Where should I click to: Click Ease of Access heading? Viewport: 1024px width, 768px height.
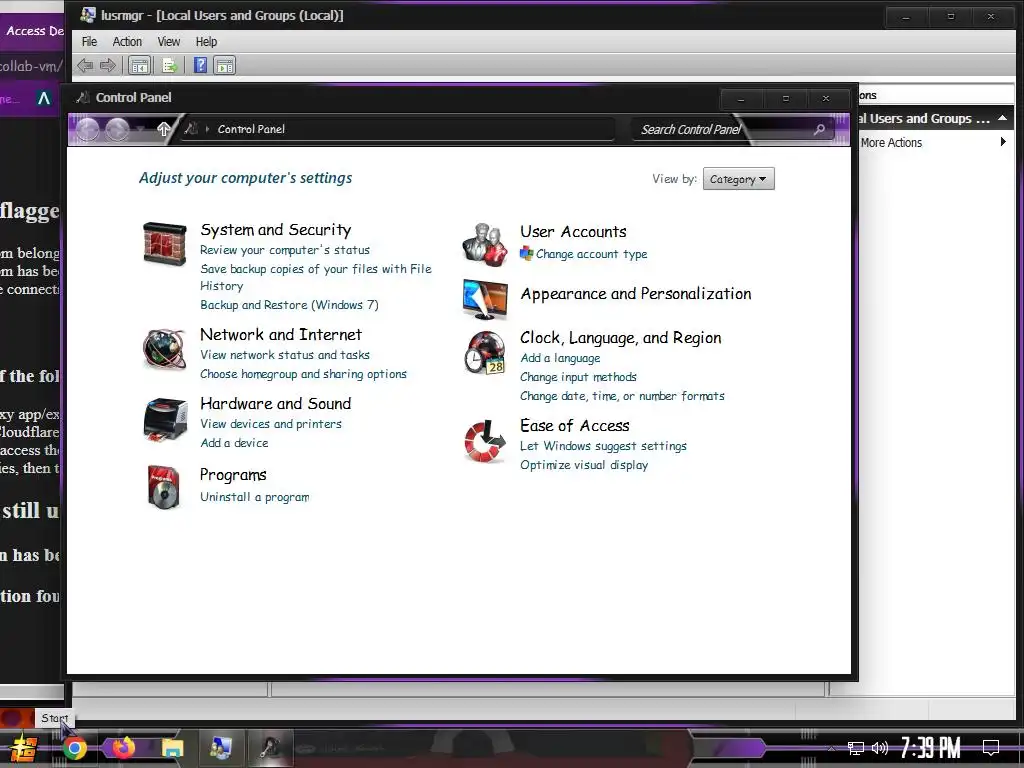pos(575,426)
